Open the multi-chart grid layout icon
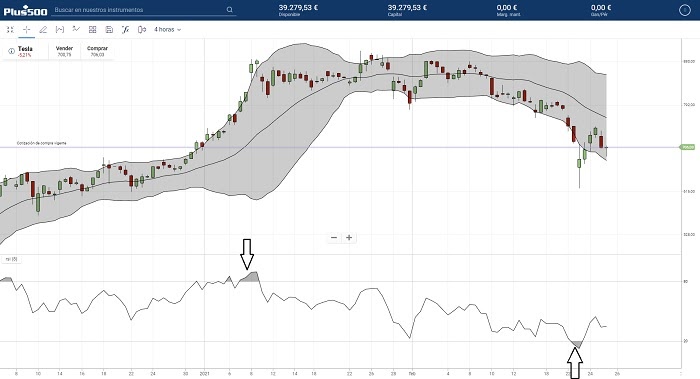The height and width of the screenshot is (379, 700). click(x=92, y=29)
